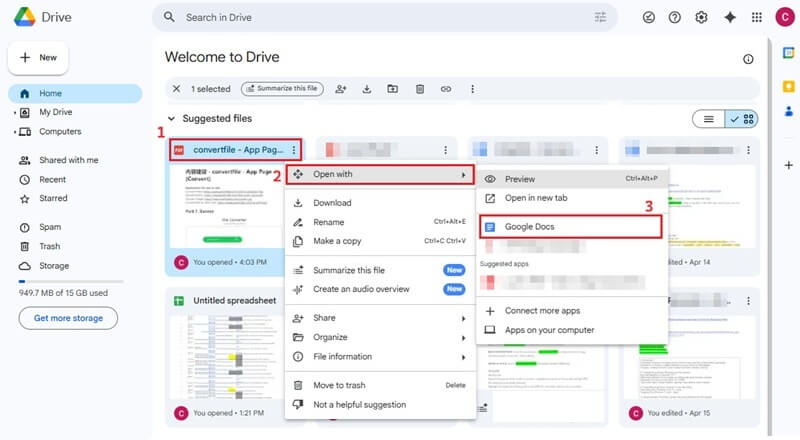Click the Gemini sparkle icon
Viewport: 800px width, 440px height.
(x=730, y=17)
